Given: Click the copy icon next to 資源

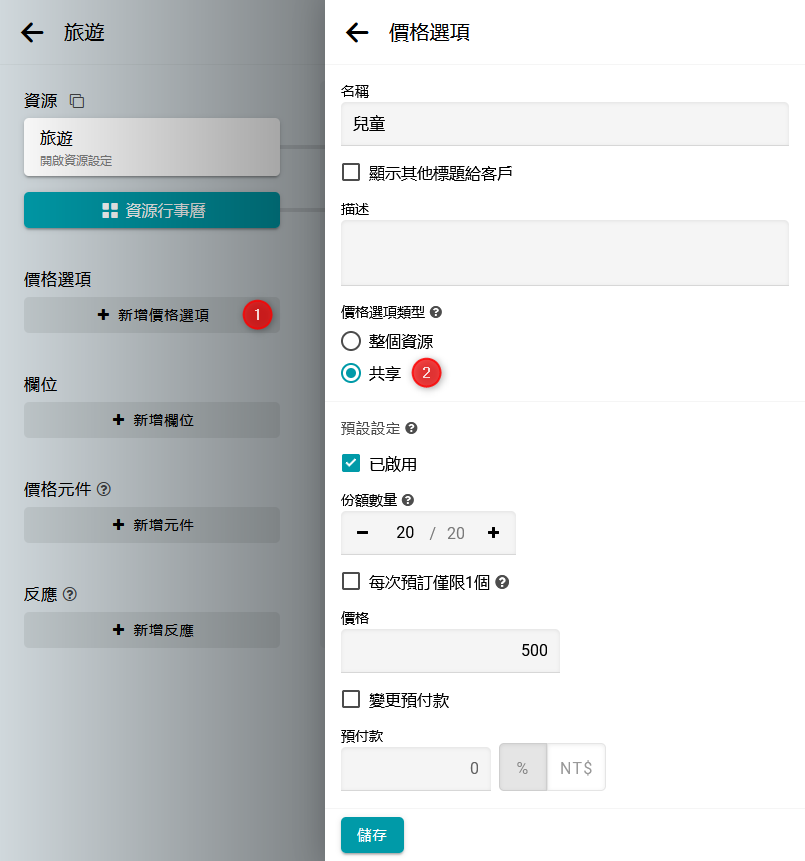Looking at the screenshot, I should [77, 101].
